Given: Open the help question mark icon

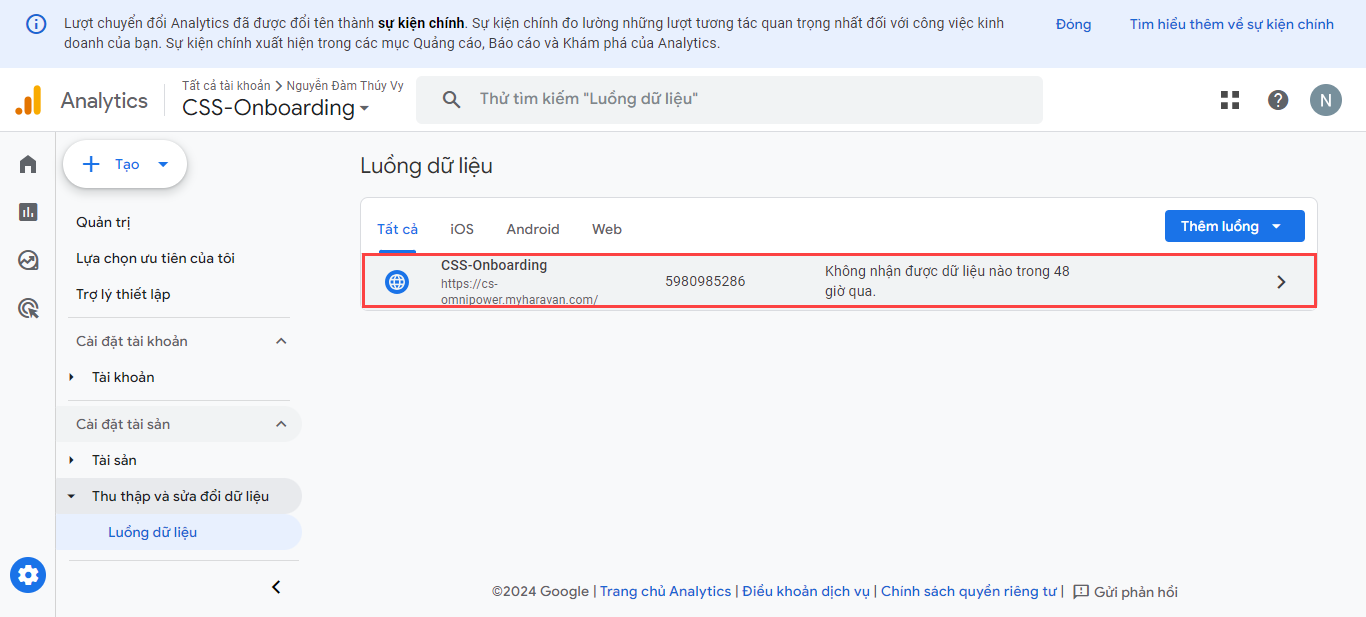Looking at the screenshot, I should coord(1278,100).
